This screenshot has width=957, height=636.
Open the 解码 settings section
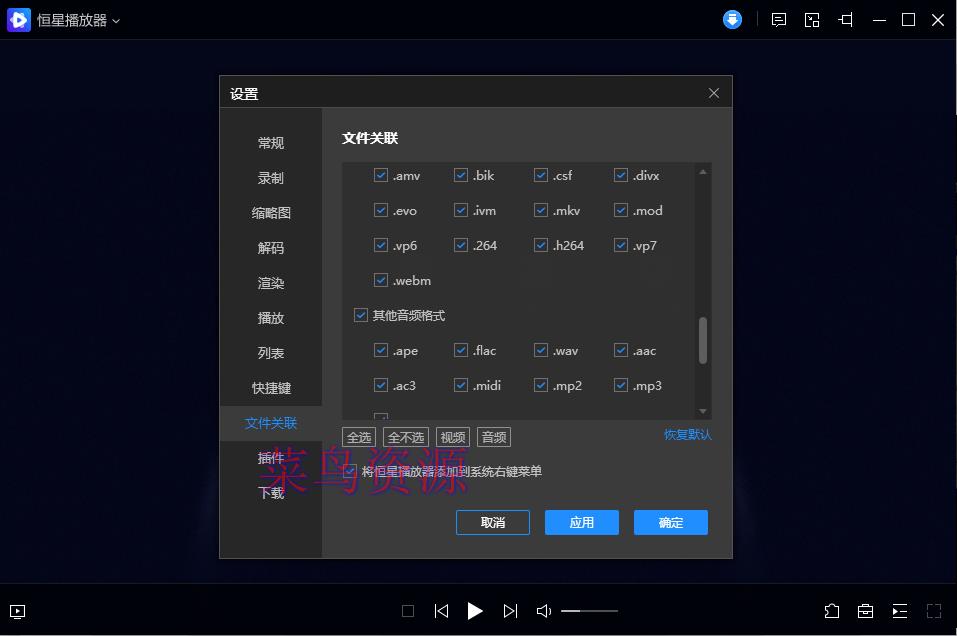point(270,248)
